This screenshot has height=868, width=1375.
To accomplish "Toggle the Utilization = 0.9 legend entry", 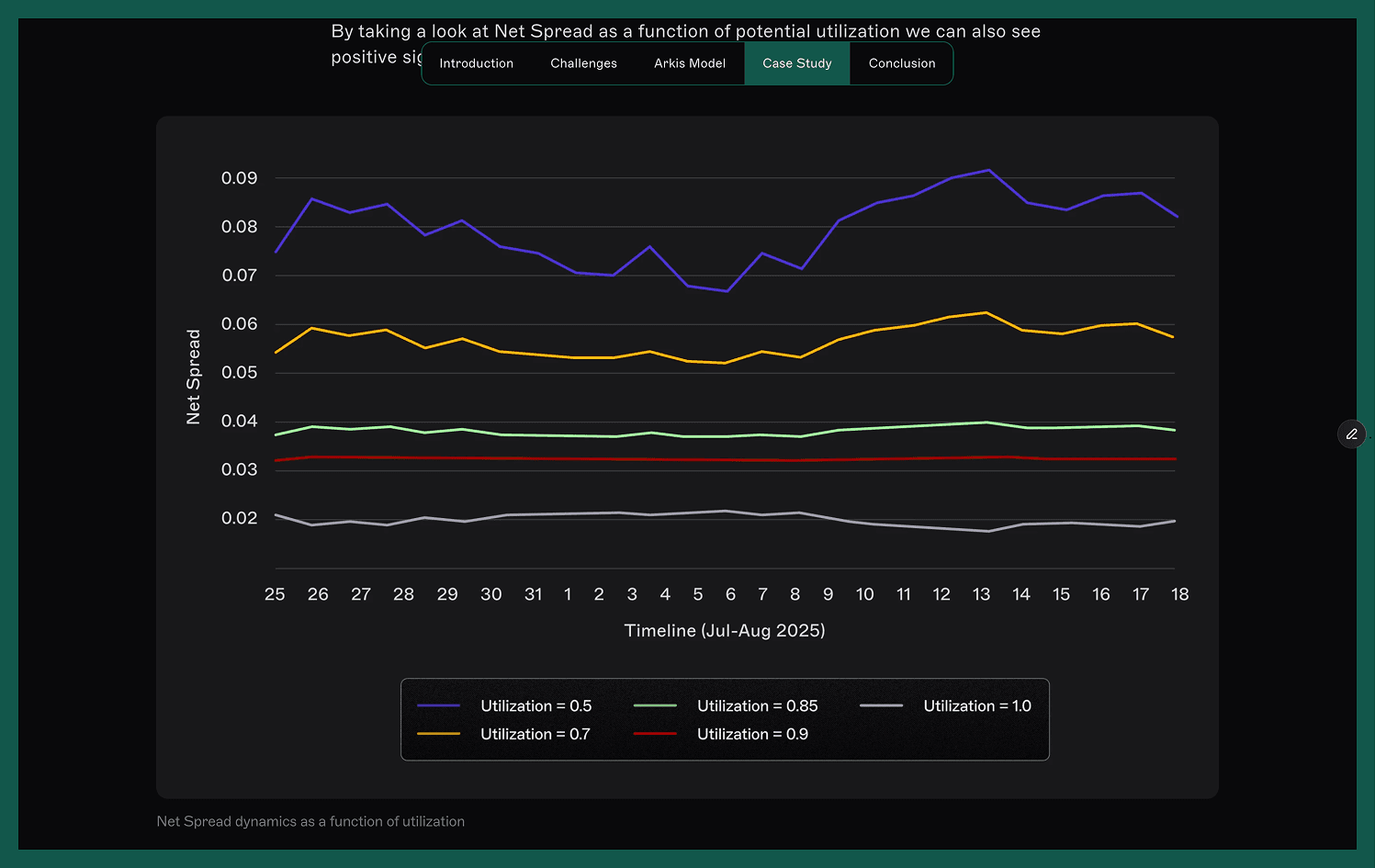I will [721, 734].
